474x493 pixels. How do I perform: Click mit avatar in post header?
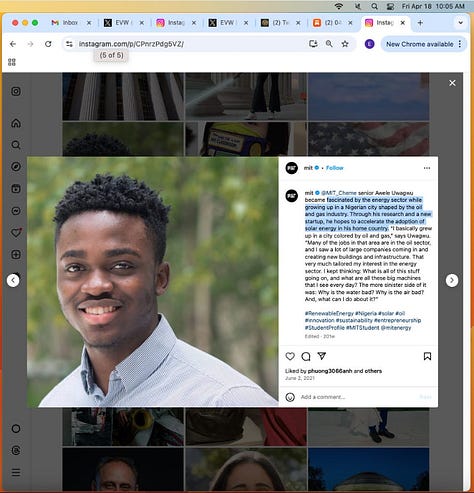pos(292,168)
